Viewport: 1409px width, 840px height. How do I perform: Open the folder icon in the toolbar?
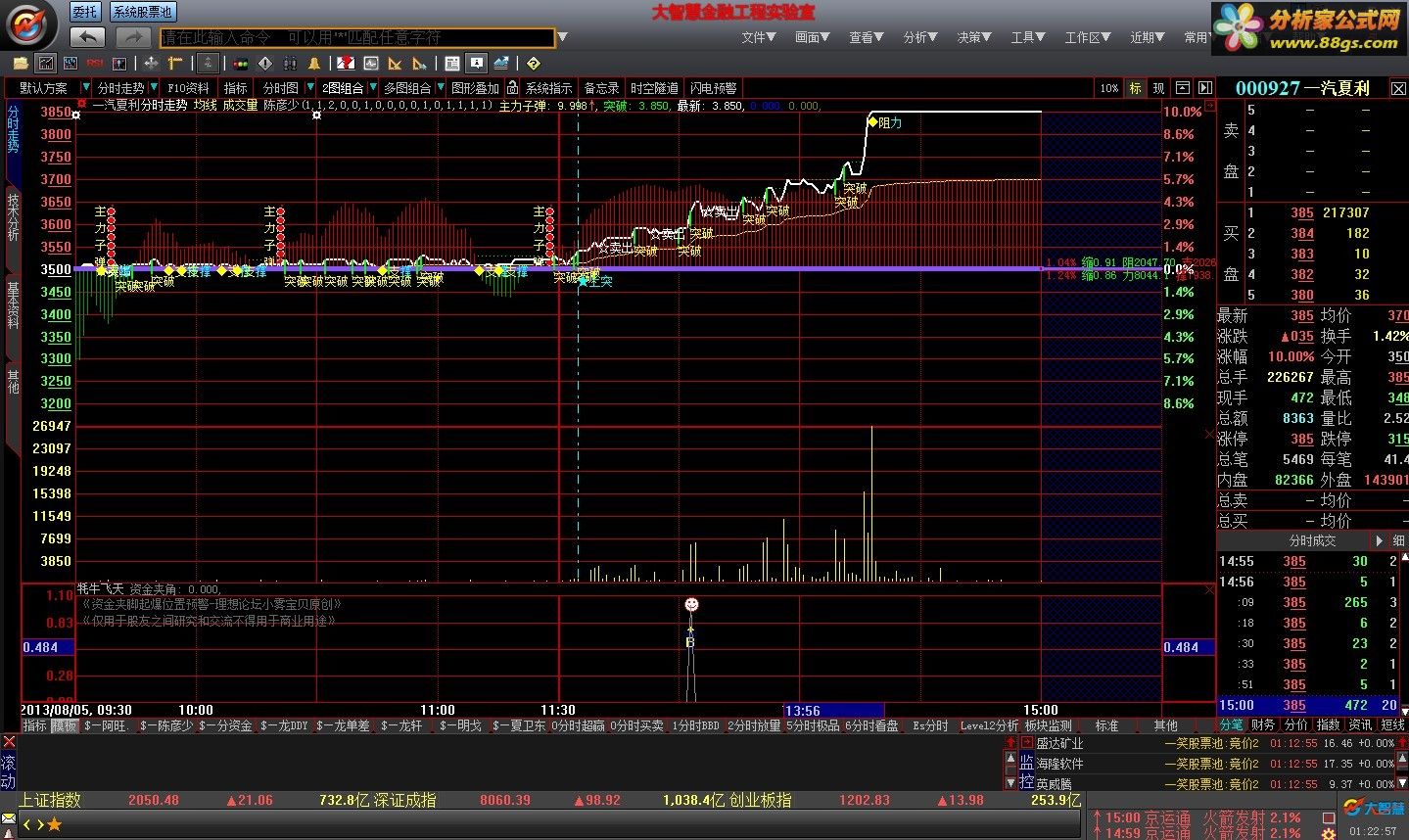coord(21,64)
